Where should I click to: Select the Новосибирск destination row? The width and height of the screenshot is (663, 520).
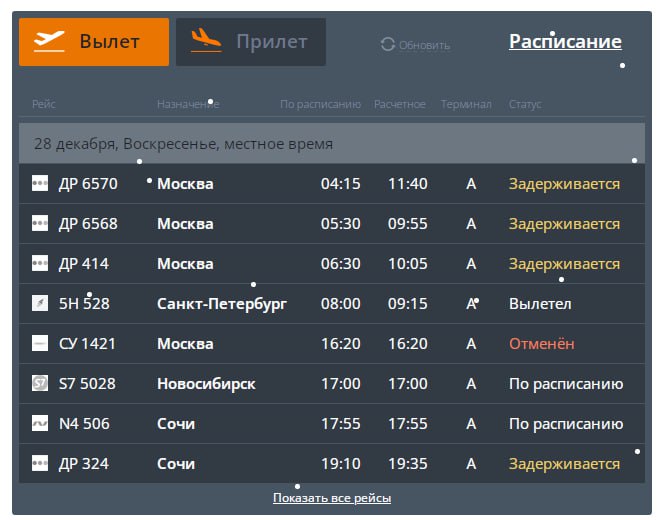206,383
